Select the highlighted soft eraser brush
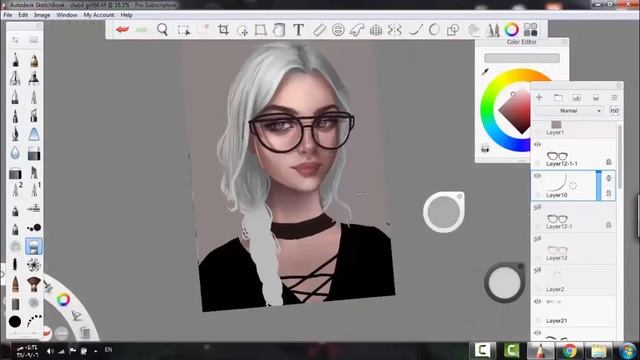Viewport: 640px width, 360px height. (x=34, y=246)
